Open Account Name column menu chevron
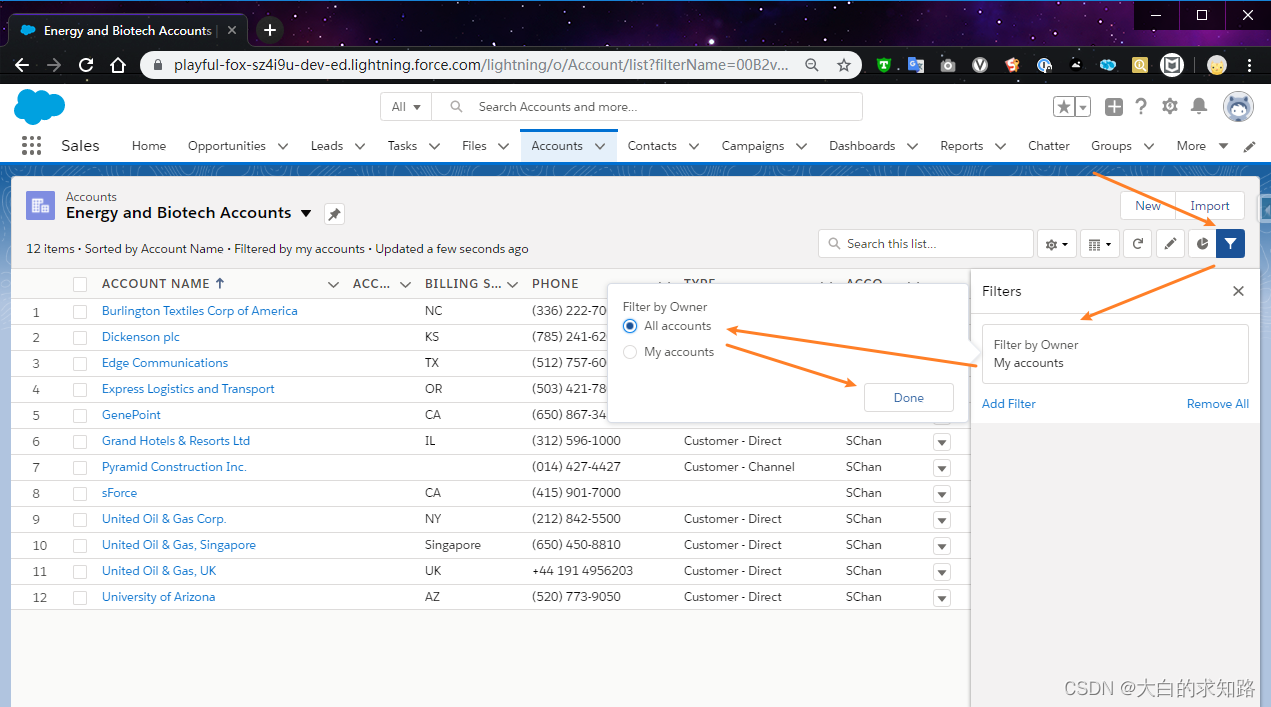This screenshot has width=1271, height=707. (x=333, y=284)
